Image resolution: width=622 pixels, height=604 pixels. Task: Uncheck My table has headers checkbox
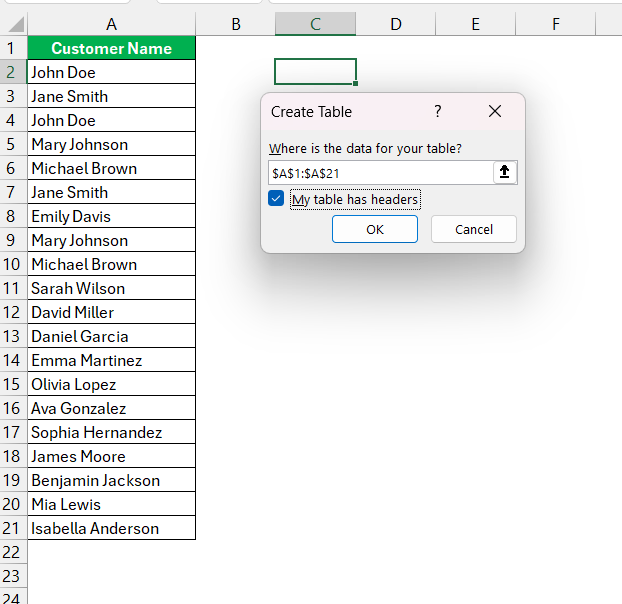click(276, 198)
